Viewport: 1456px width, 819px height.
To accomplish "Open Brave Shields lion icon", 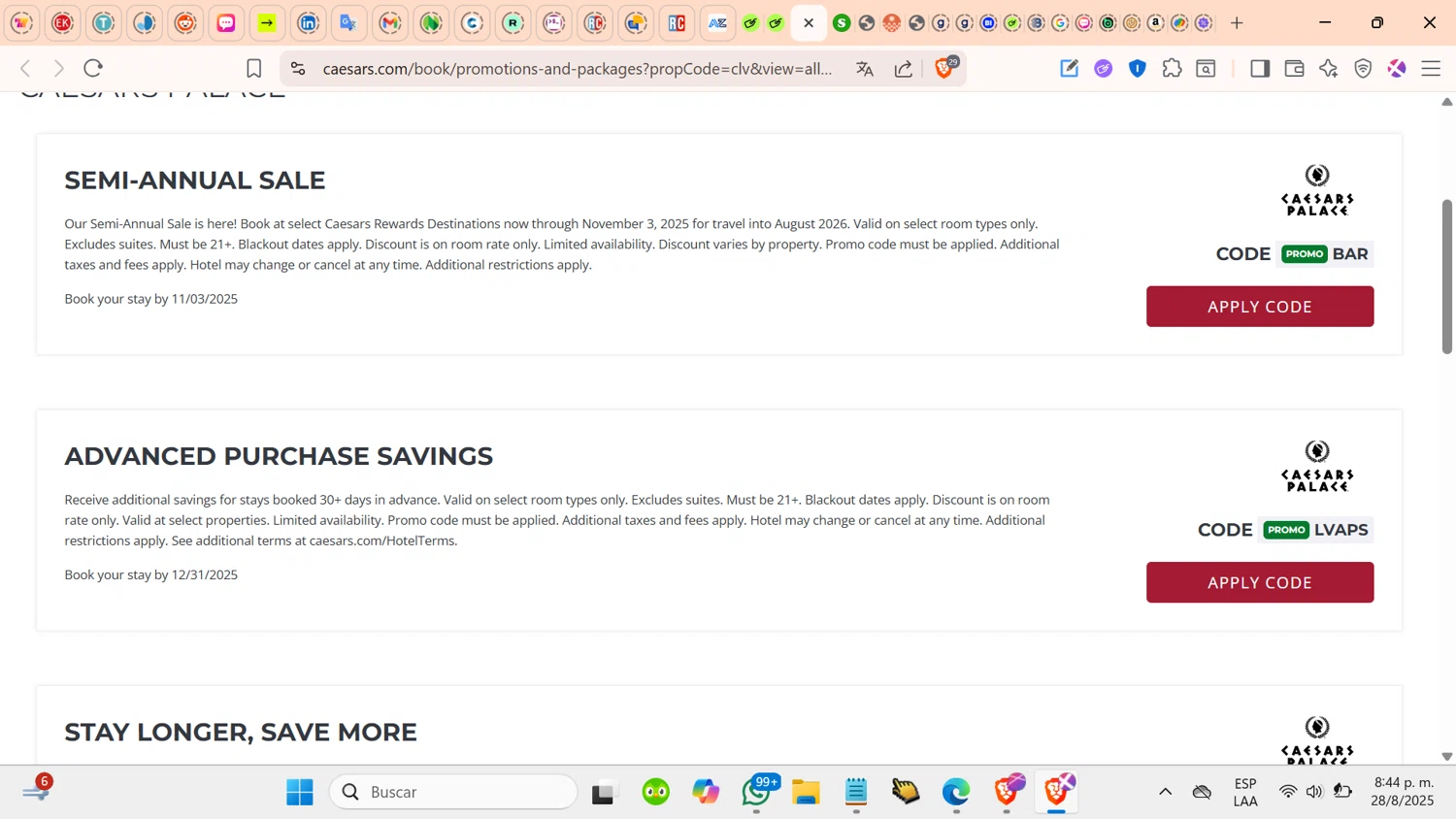I will point(944,67).
